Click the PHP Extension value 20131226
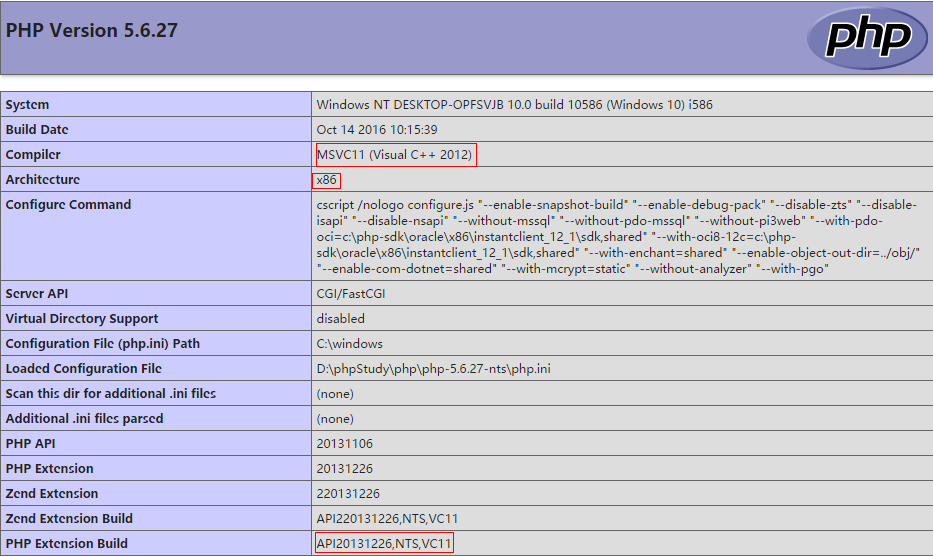Image resolution: width=933 pixels, height=556 pixels. point(345,469)
